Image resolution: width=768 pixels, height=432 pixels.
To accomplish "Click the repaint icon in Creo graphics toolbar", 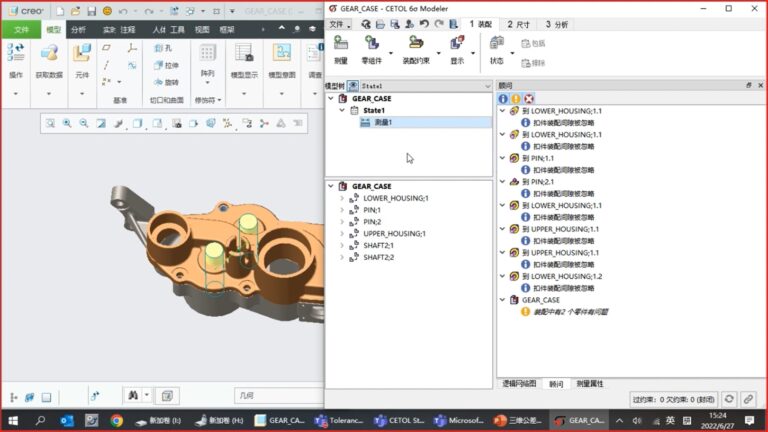I will [x=101, y=123].
